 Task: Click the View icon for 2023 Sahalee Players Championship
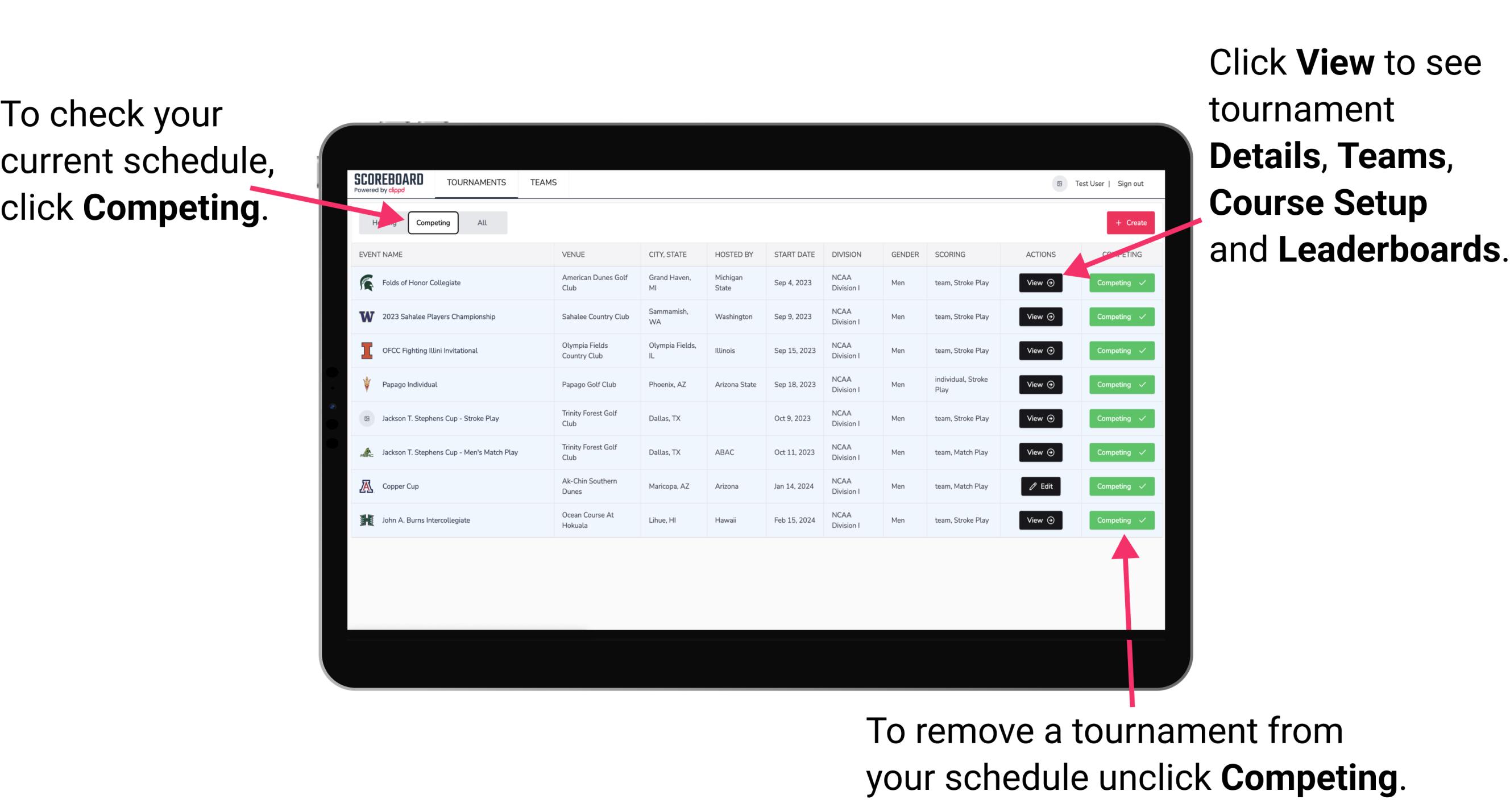pyautogui.click(x=1040, y=316)
